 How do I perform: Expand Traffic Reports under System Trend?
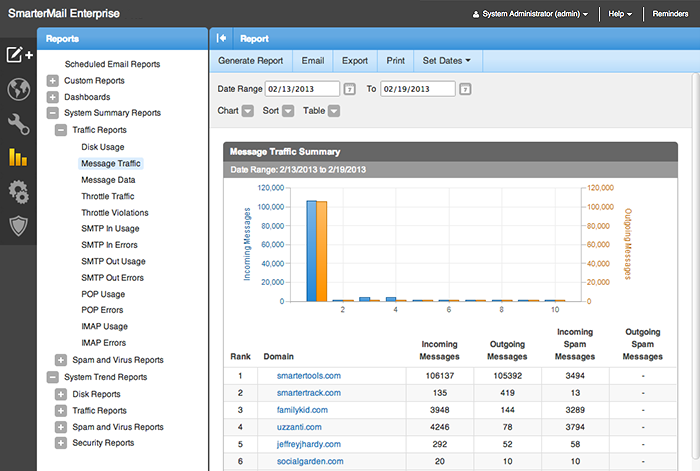[x=61, y=411]
